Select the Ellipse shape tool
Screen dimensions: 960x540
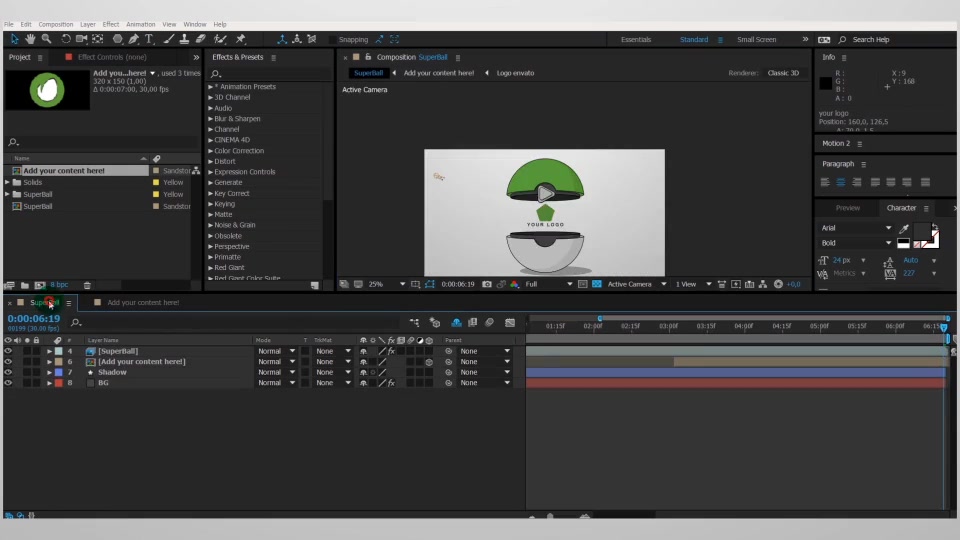pyautogui.click(x=117, y=39)
